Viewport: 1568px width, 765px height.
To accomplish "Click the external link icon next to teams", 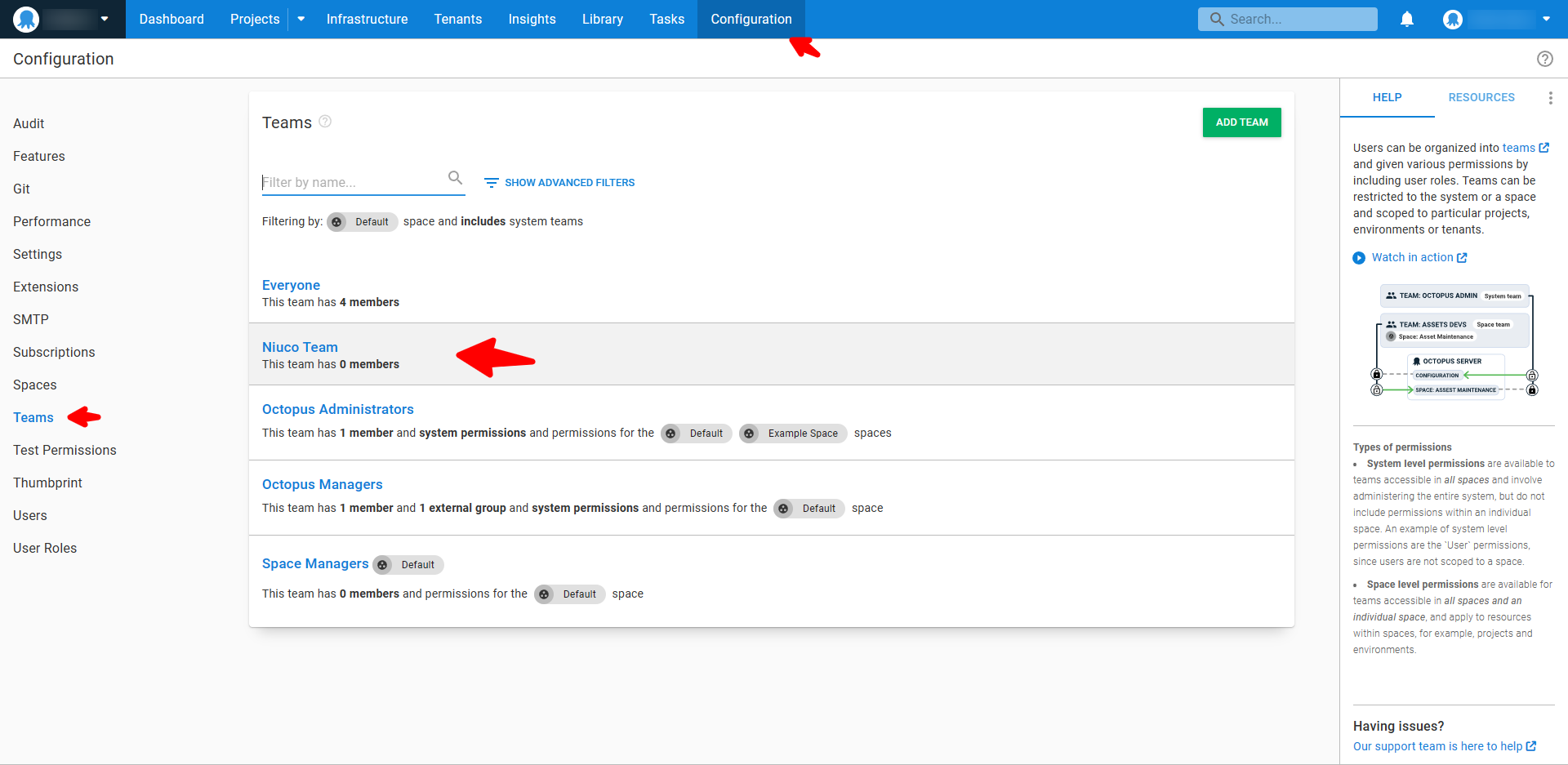I will 1544,148.
